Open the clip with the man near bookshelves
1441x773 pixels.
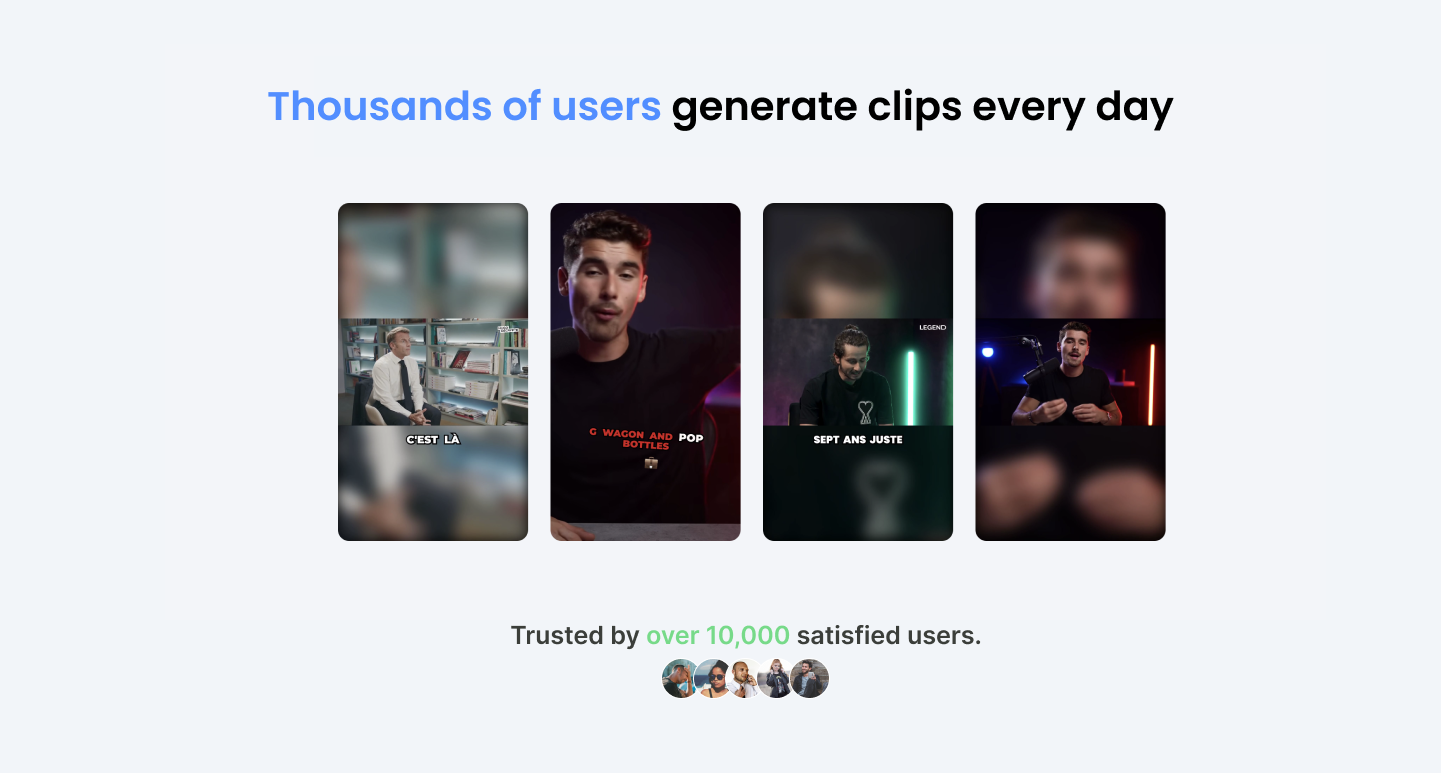click(x=433, y=372)
